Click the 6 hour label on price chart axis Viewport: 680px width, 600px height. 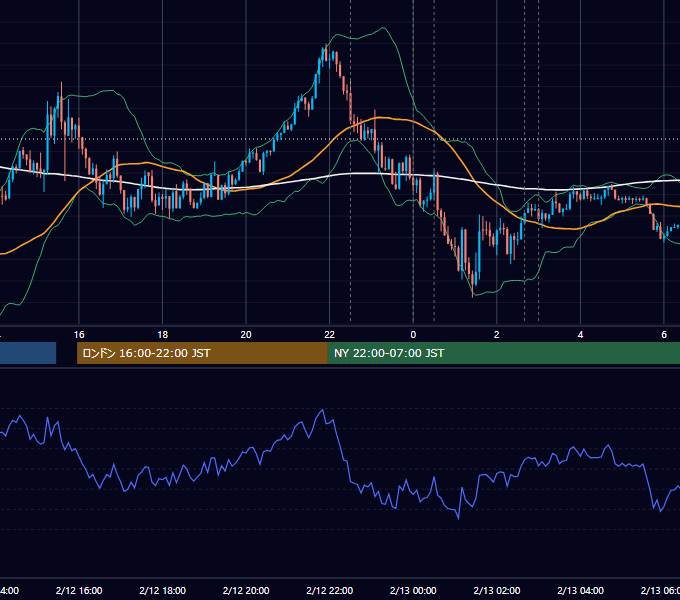pos(664,335)
